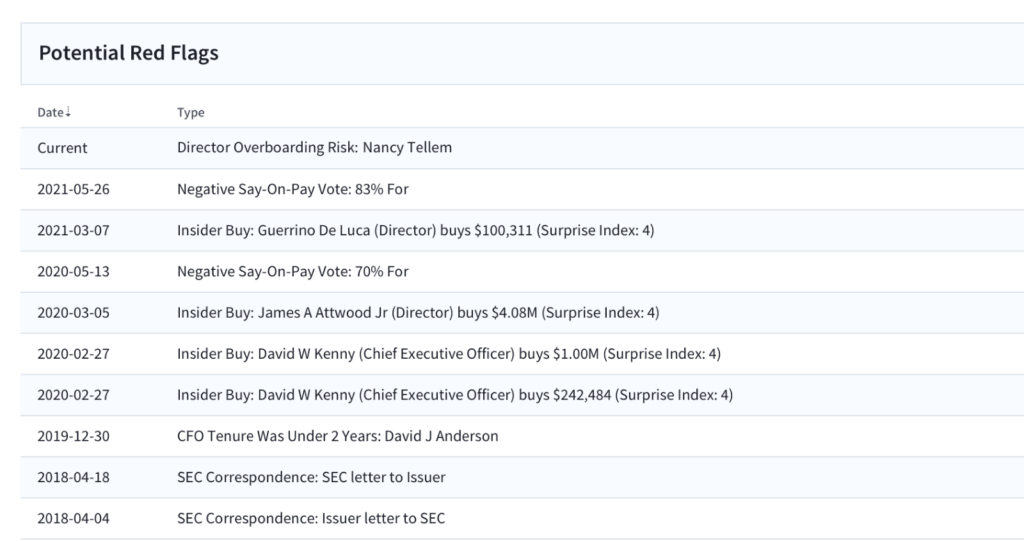Open CFO Tenure Under 2 Years entry
Viewport: 1024px width, 541px height.
pyautogui.click(x=338, y=436)
